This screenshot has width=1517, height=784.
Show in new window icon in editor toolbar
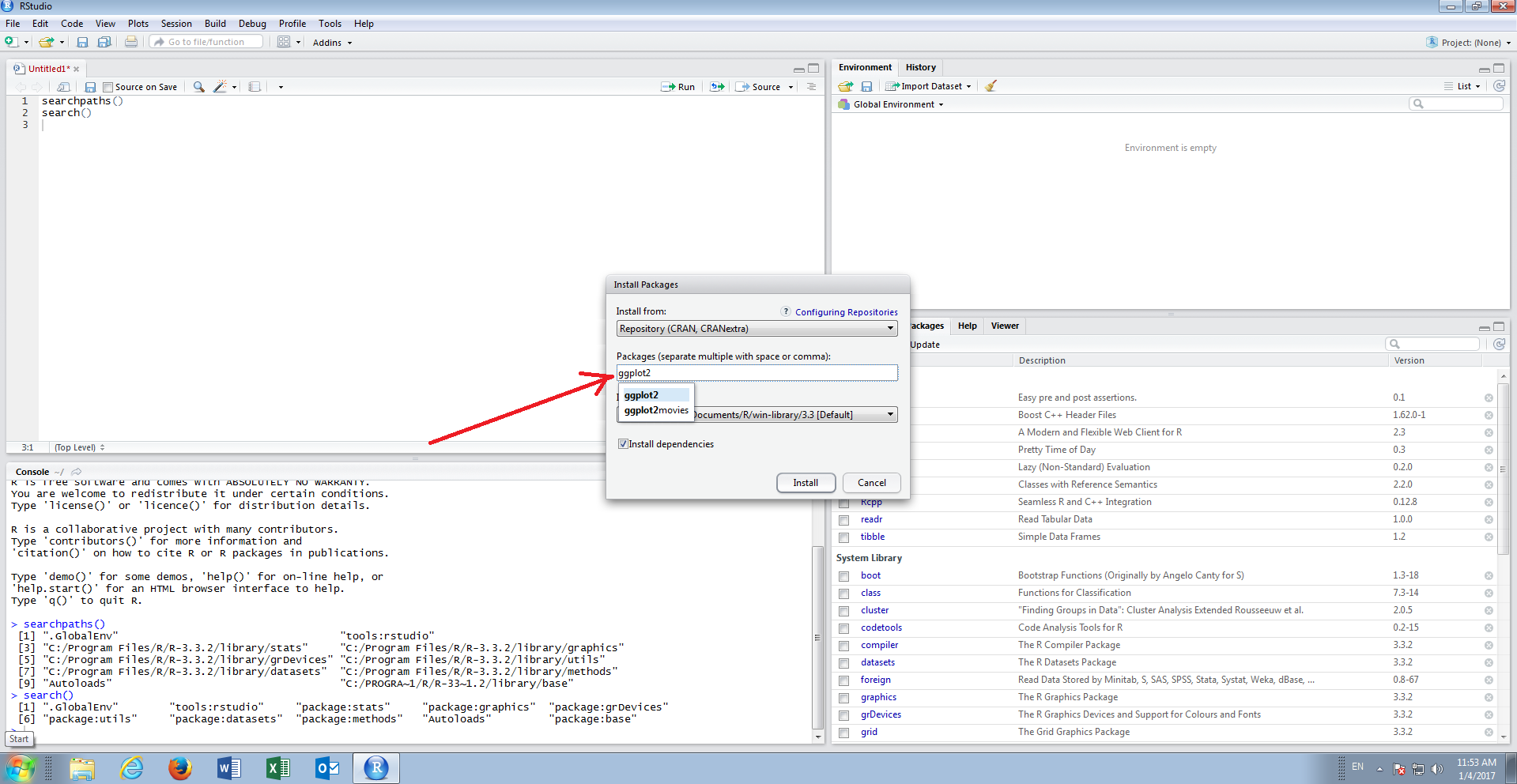pos(64,87)
